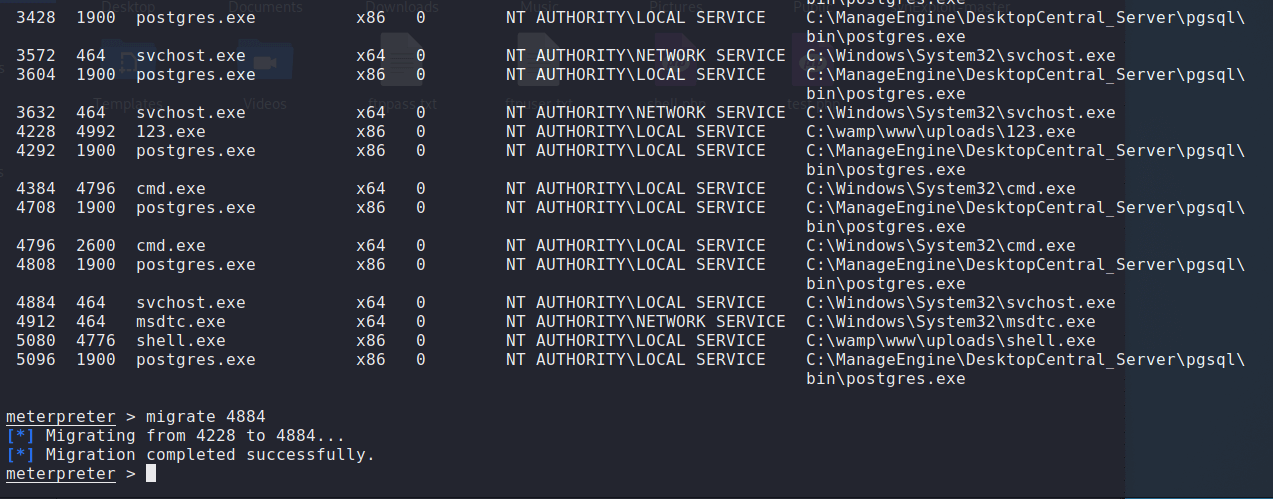Click the "Migrating from 4228 to 4884..." line
The width and height of the screenshot is (1273, 499).
[195, 436]
